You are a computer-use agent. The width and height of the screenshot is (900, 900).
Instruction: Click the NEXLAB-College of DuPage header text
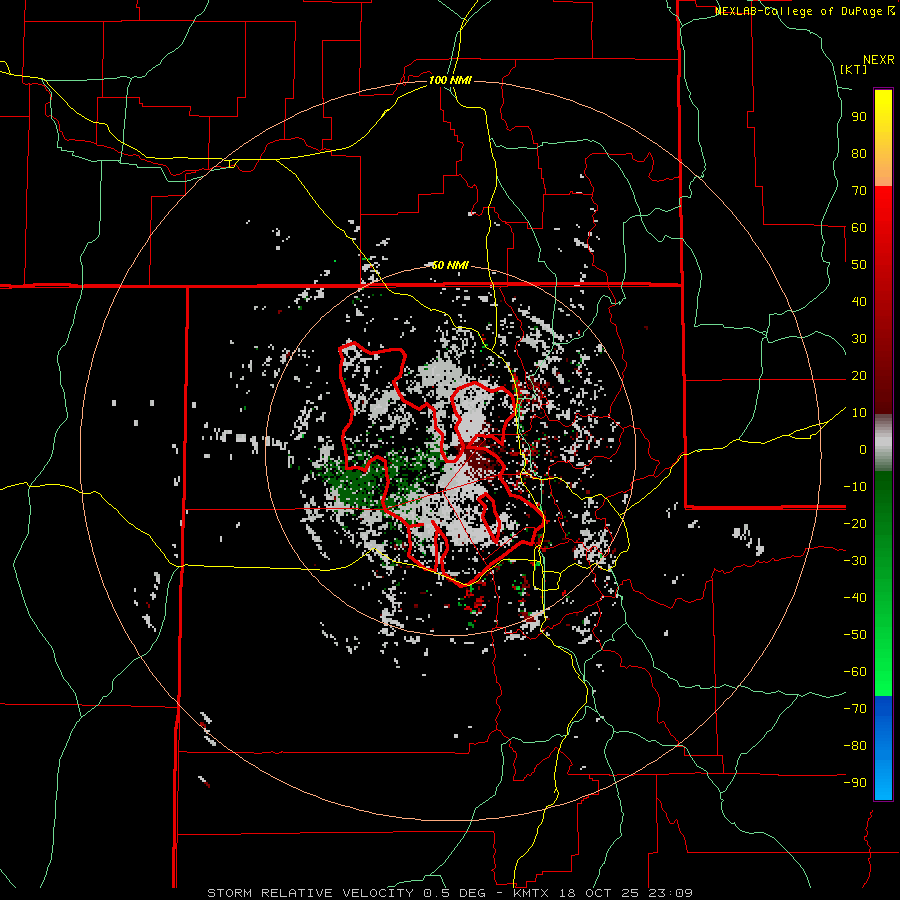pos(799,11)
